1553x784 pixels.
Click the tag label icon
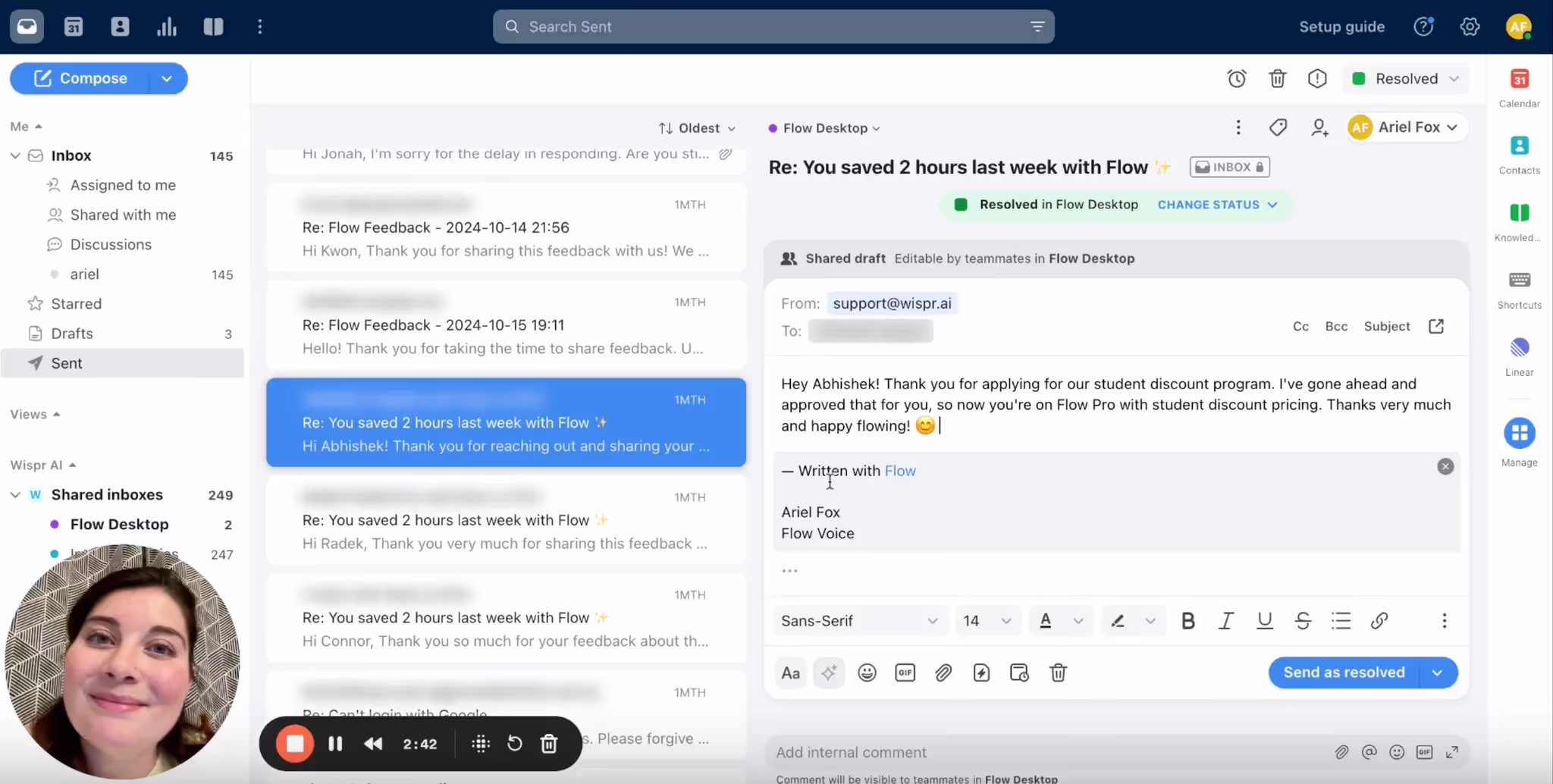(x=1278, y=127)
